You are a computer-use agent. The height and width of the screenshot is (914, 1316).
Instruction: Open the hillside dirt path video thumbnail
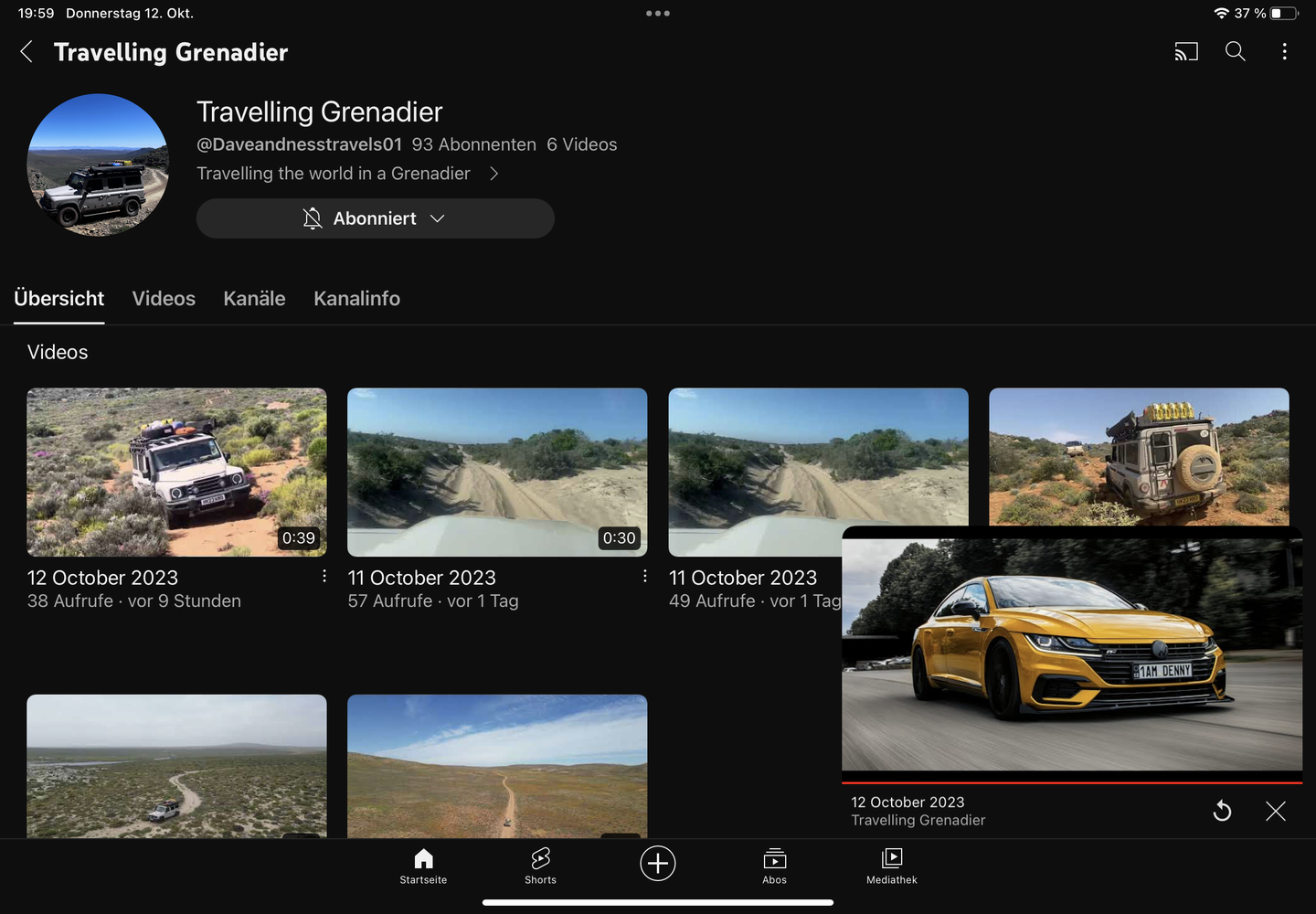tap(497, 766)
